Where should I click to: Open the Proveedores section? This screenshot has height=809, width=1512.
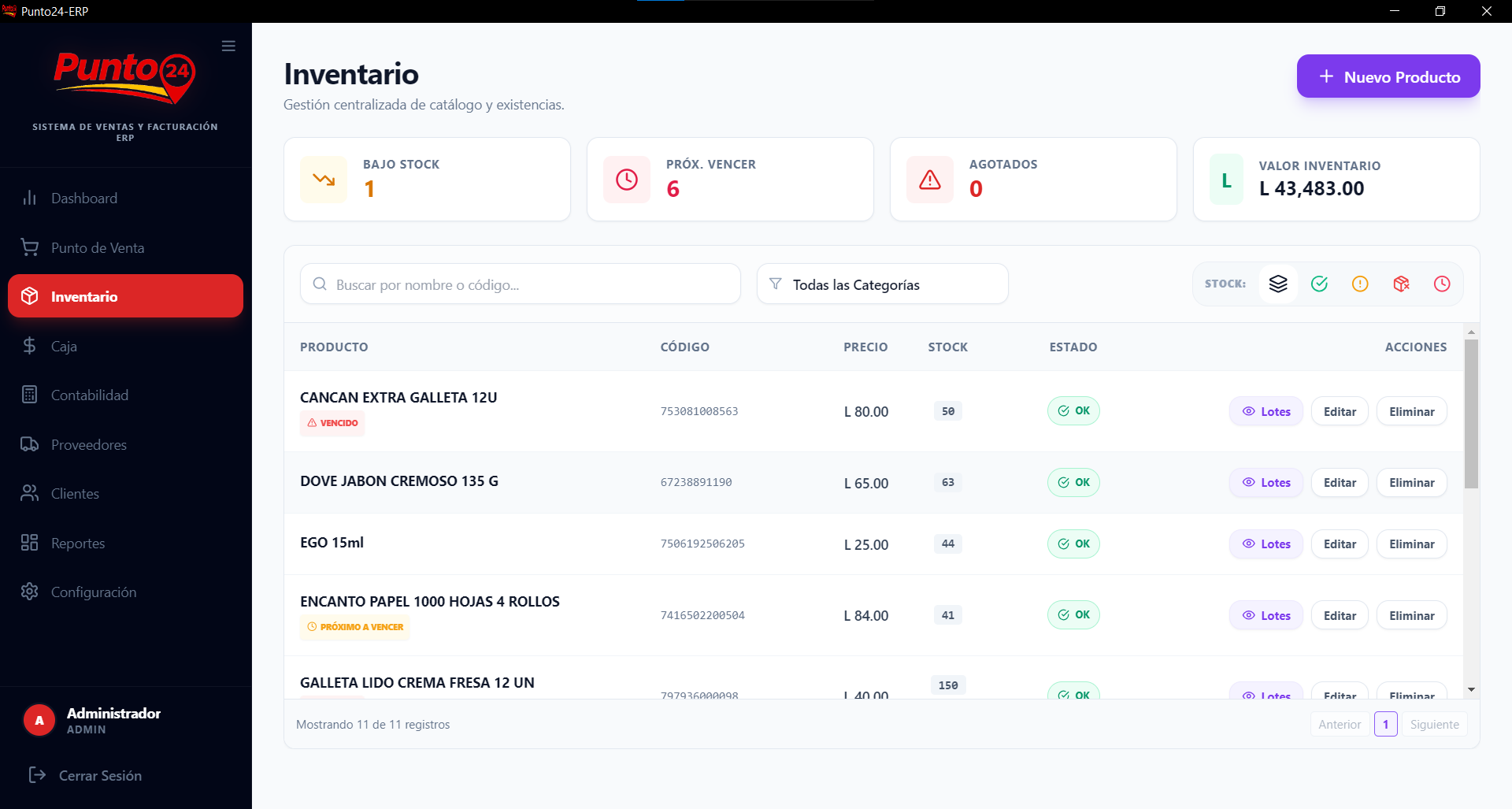88,444
